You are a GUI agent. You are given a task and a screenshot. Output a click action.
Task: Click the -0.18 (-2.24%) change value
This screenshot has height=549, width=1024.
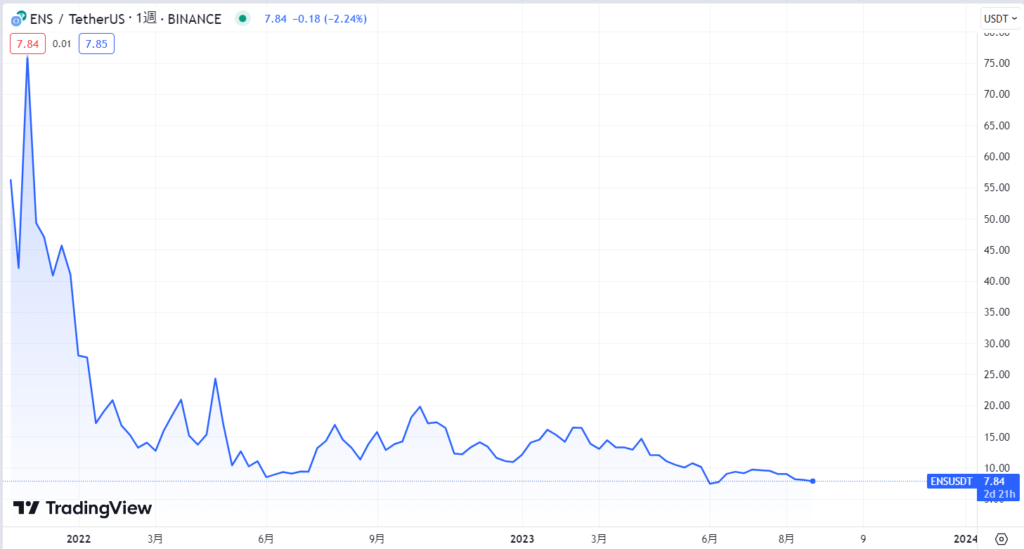(x=329, y=19)
